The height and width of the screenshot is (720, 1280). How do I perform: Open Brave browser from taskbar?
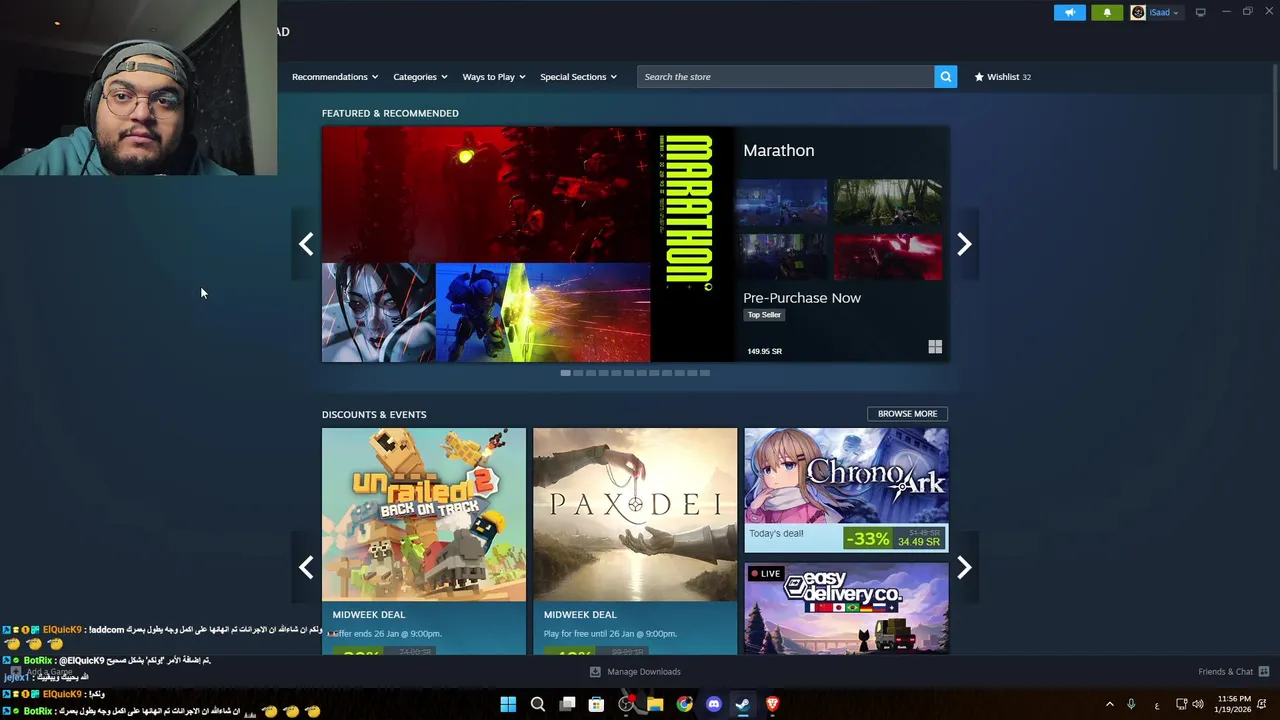point(772,704)
